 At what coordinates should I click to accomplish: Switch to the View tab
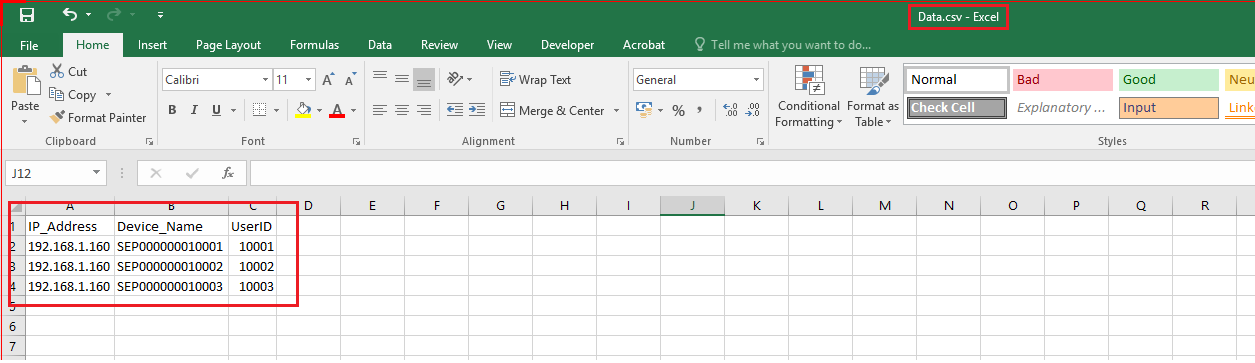tap(499, 45)
